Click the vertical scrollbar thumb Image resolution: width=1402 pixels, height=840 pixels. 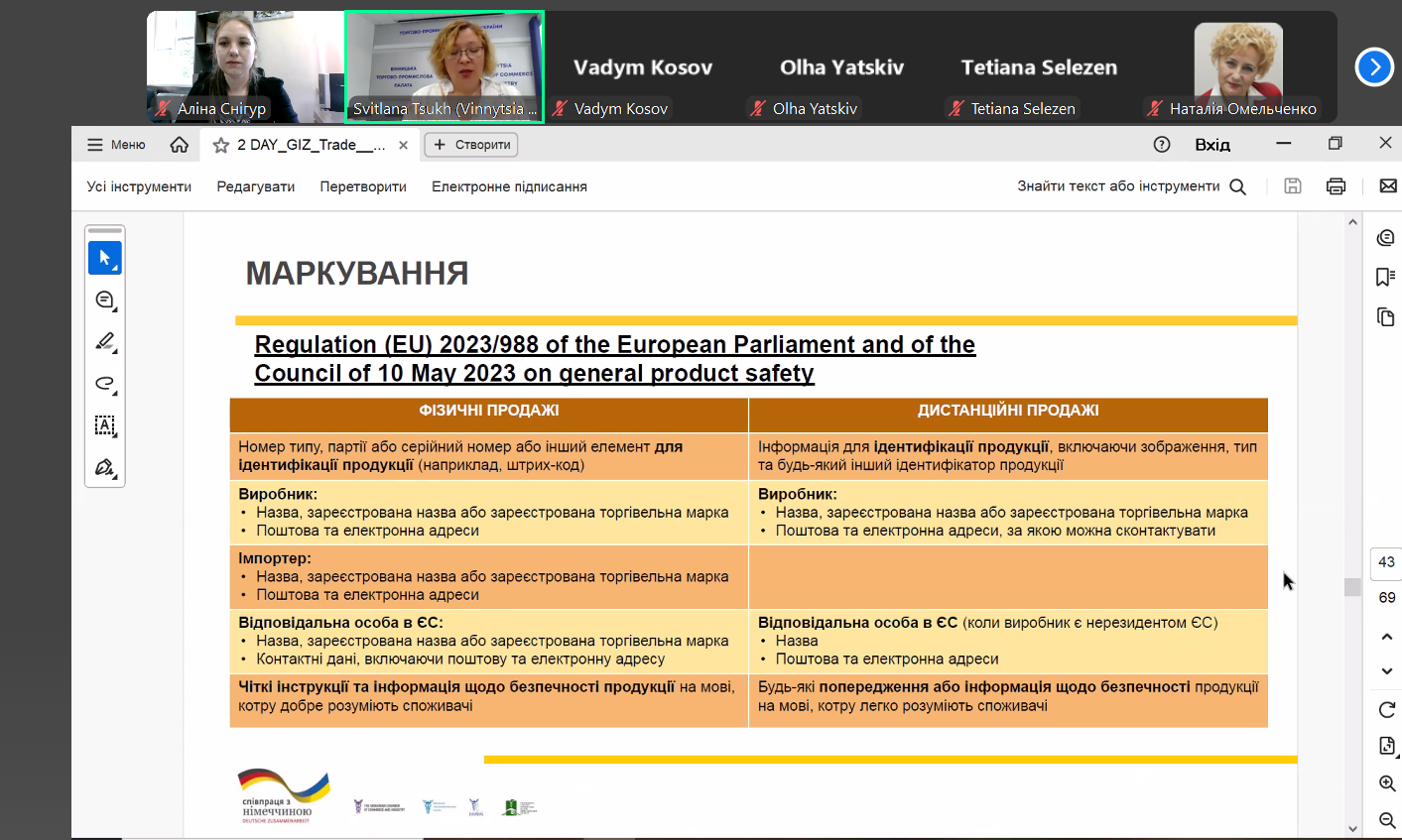click(x=1352, y=587)
